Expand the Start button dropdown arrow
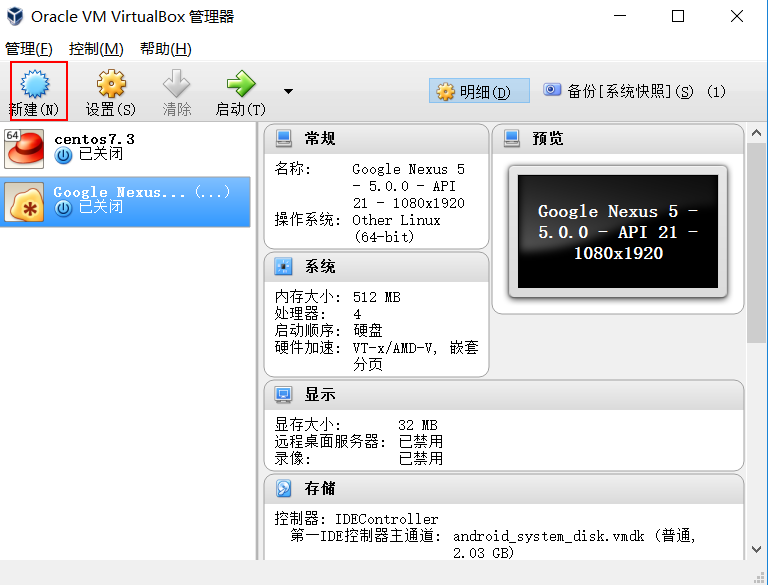 click(x=288, y=91)
